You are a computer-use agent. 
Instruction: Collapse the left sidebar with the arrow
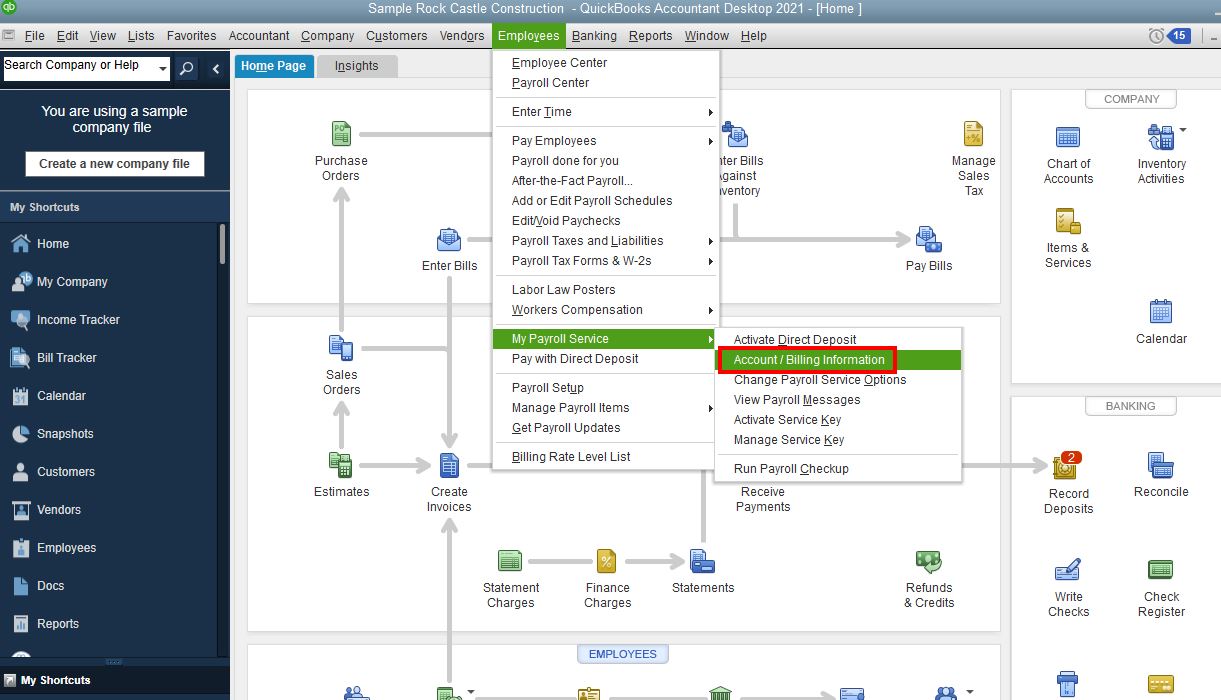(216, 69)
